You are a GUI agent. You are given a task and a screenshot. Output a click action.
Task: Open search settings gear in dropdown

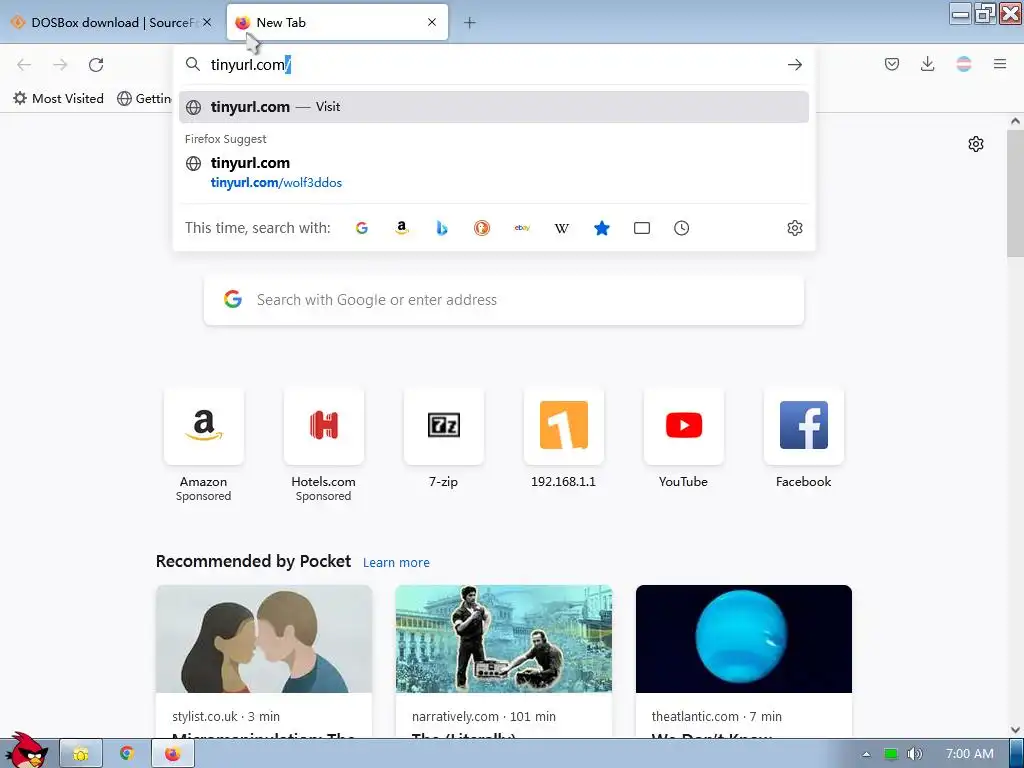pos(794,228)
